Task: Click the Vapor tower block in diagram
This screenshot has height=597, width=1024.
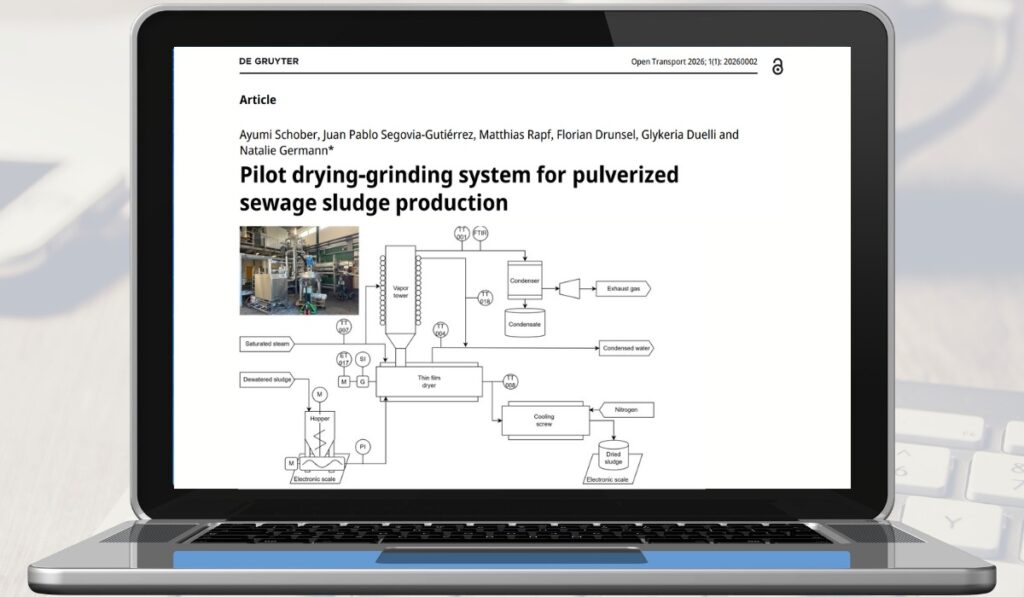Action: [400, 290]
